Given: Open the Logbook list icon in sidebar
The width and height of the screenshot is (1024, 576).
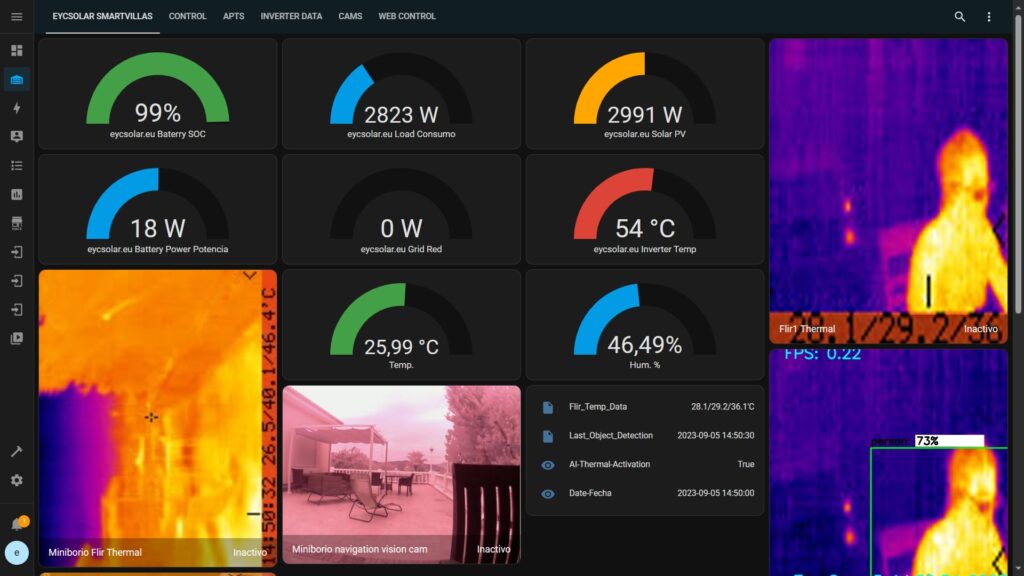Looking at the screenshot, I should pos(16,166).
